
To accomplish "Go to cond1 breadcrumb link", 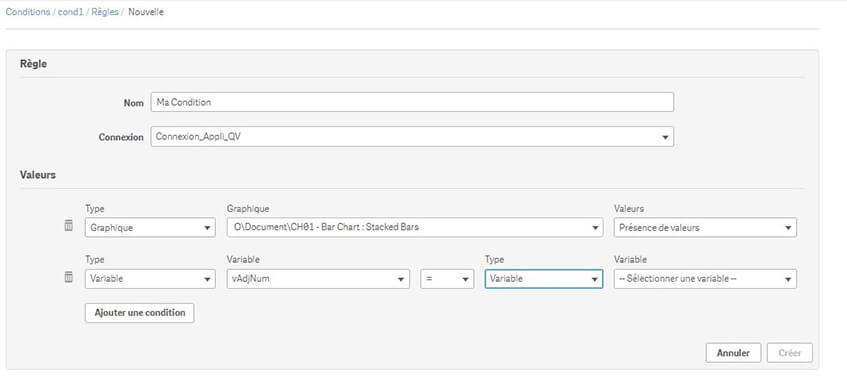I will 71,12.
